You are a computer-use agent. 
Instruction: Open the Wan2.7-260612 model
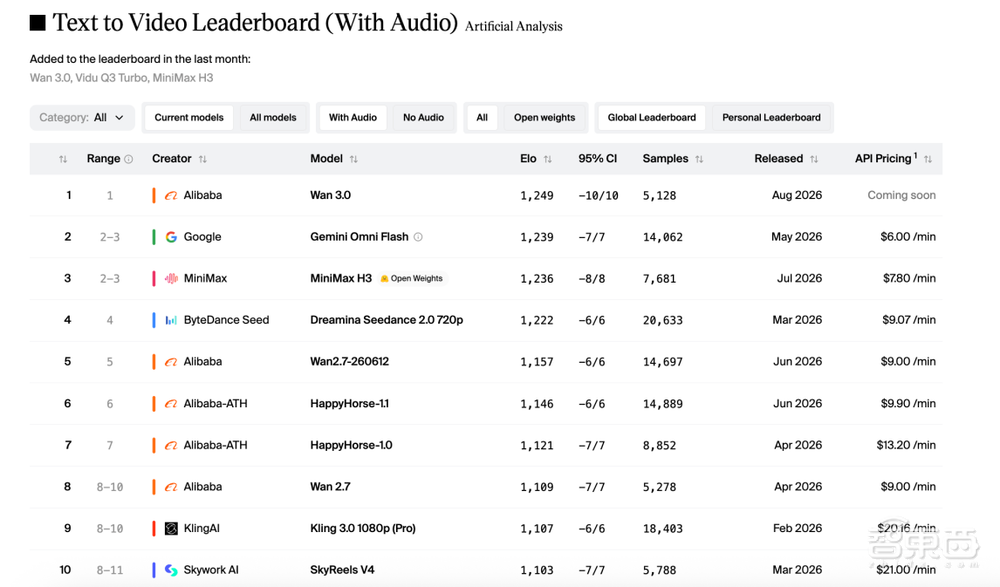pos(349,361)
